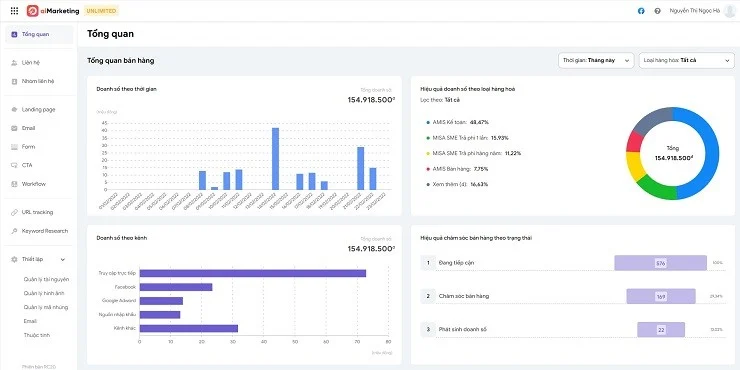This screenshot has width=740, height=370.
Task: Open Quản lý mã nhúng submenu item
Action: point(46,307)
